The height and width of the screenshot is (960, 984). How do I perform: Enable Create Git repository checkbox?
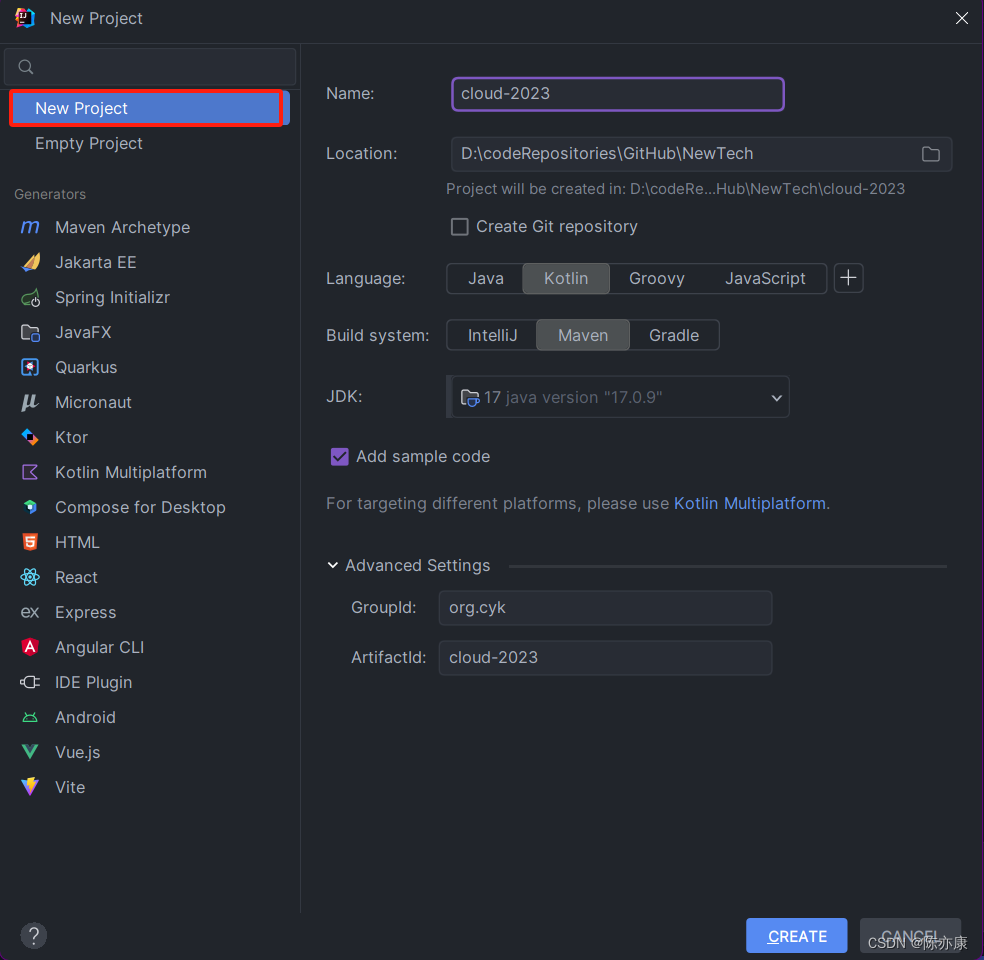pyautogui.click(x=460, y=227)
